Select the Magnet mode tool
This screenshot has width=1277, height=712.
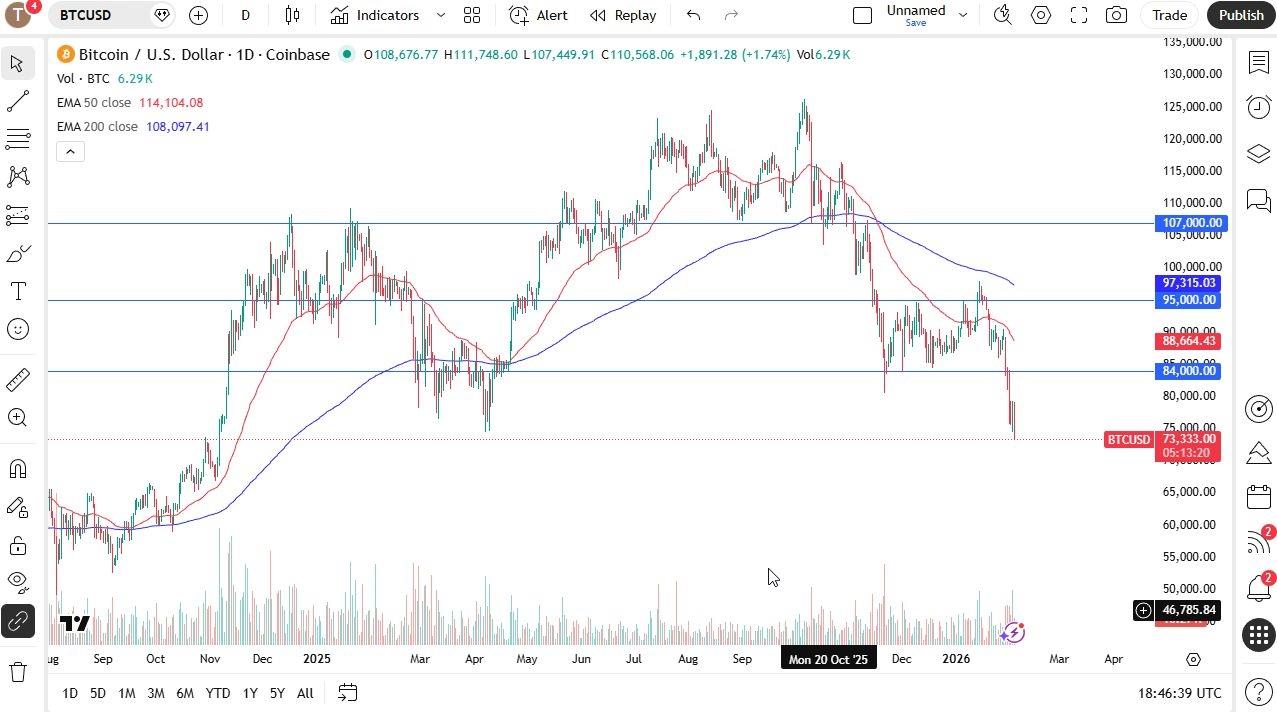click(17, 468)
